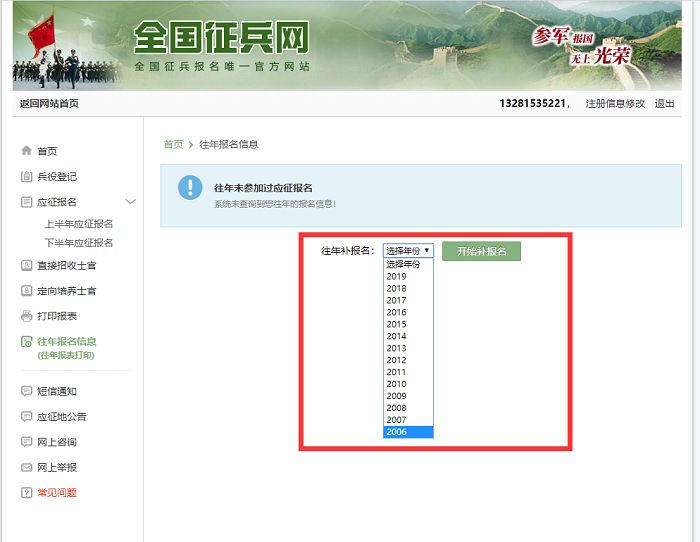The height and width of the screenshot is (542, 700).
Task: Click the 网上咨询 chat icon
Action: (26, 442)
